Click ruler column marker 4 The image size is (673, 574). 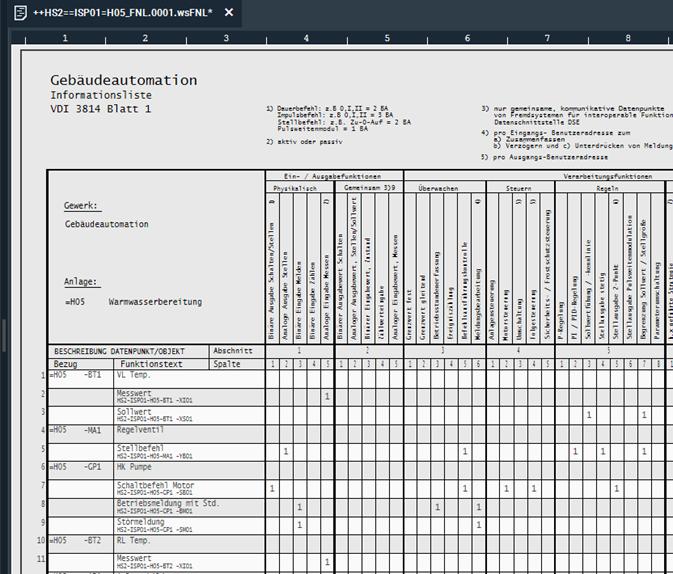click(x=306, y=38)
